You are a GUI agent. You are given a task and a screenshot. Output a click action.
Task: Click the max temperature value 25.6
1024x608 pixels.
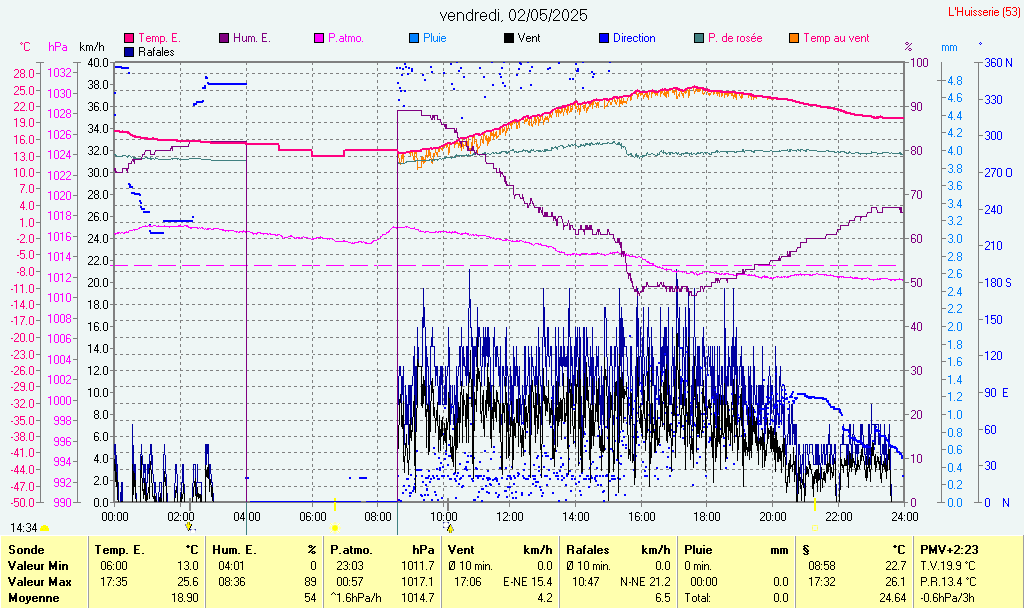(x=187, y=582)
